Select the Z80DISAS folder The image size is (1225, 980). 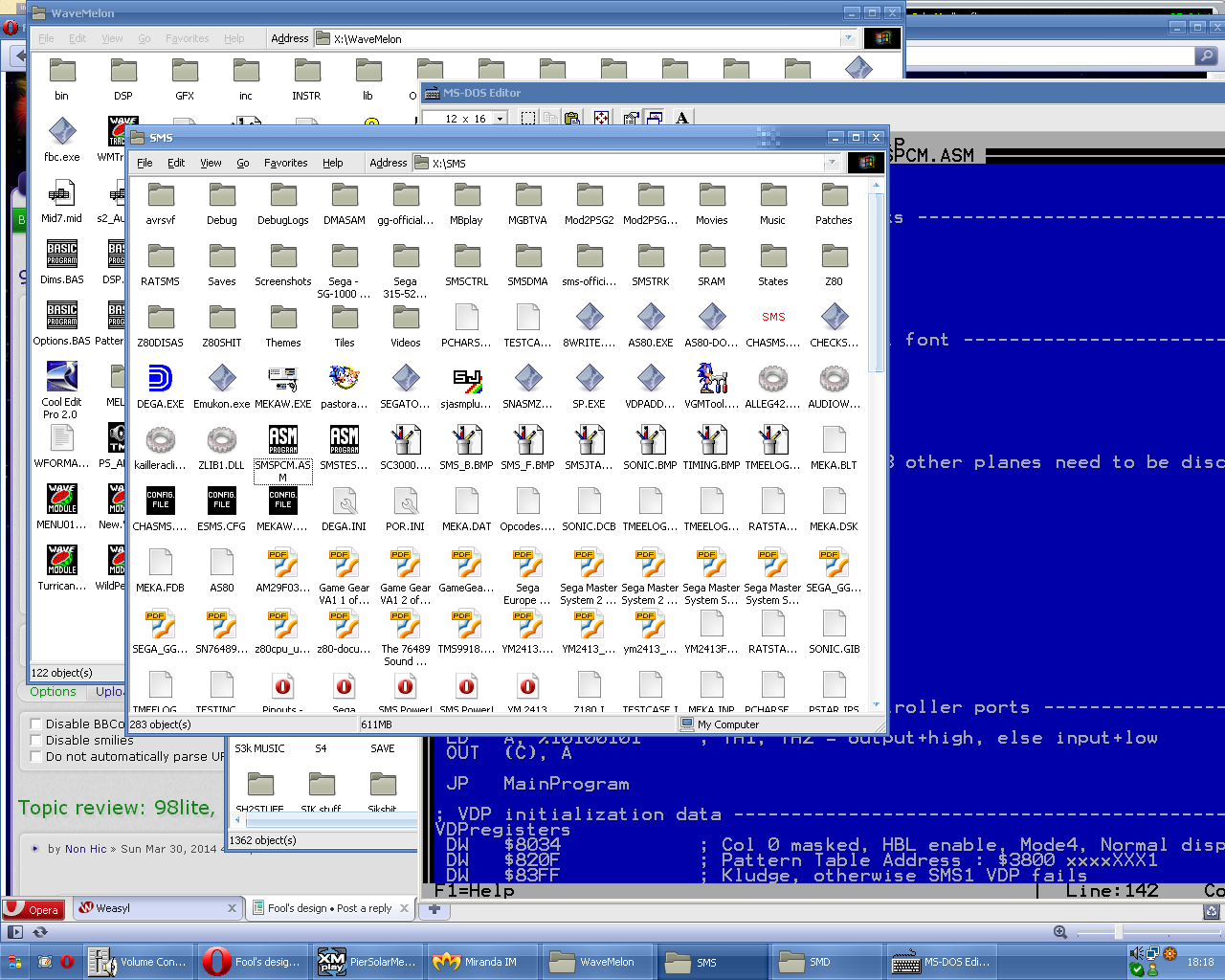point(161,318)
